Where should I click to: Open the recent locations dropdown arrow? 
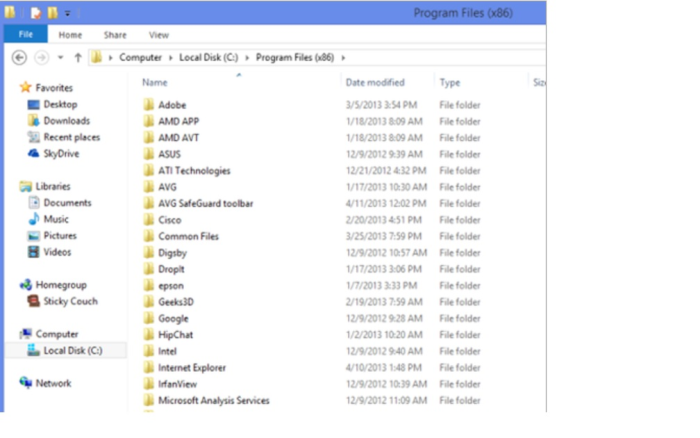60,58
